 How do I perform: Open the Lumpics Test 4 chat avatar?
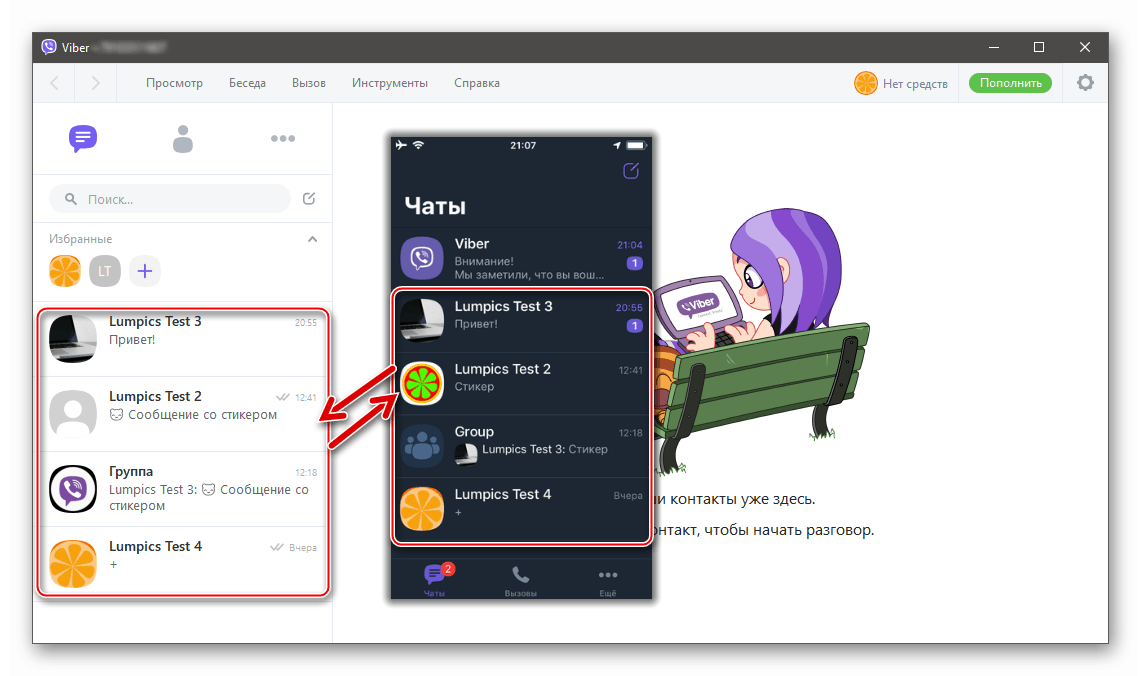73,564
